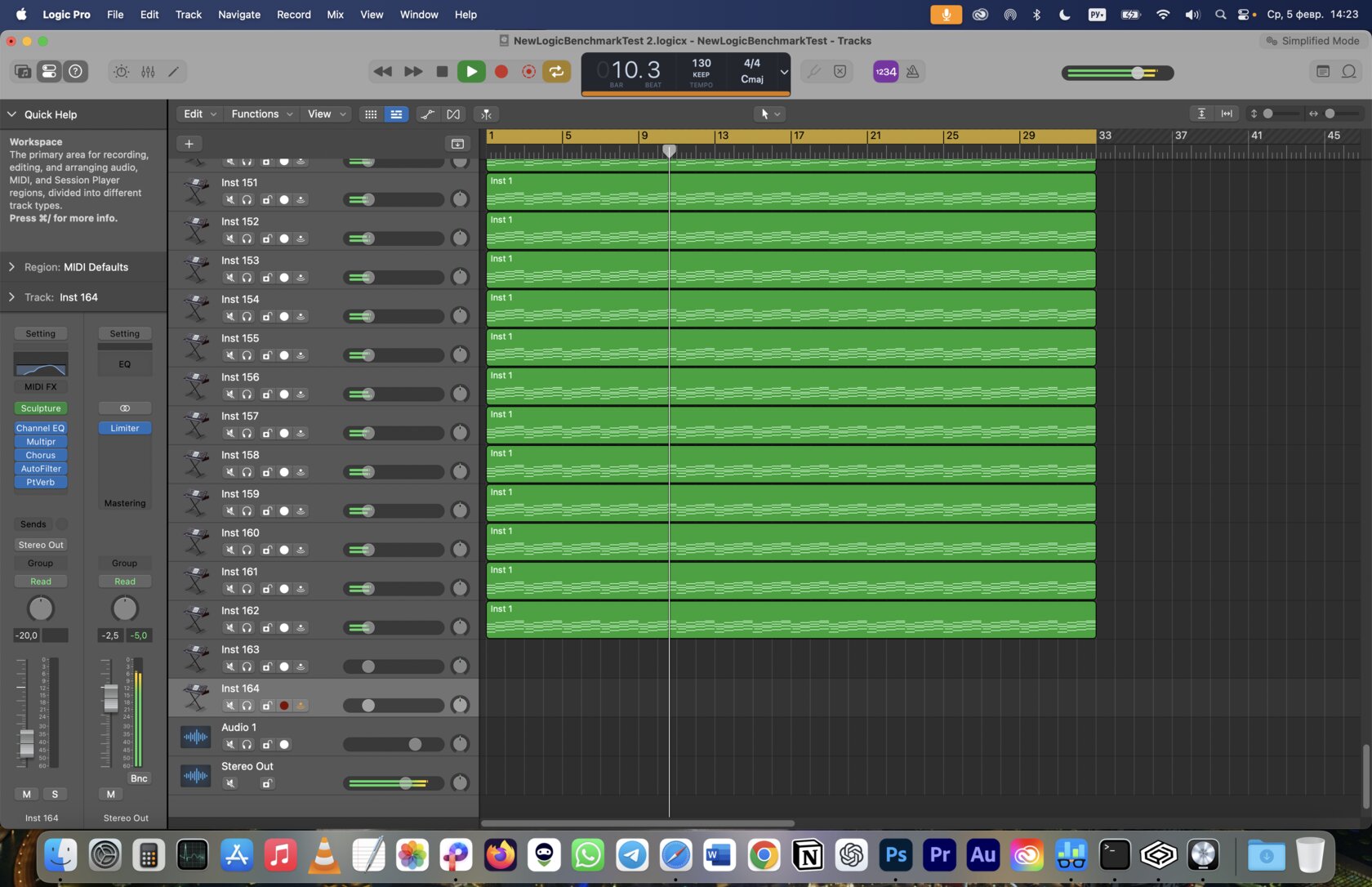The width and height of the screenshot is (1372, 887).
Task: Open the Library button in the control bar
Action: (x=23, y=72)
